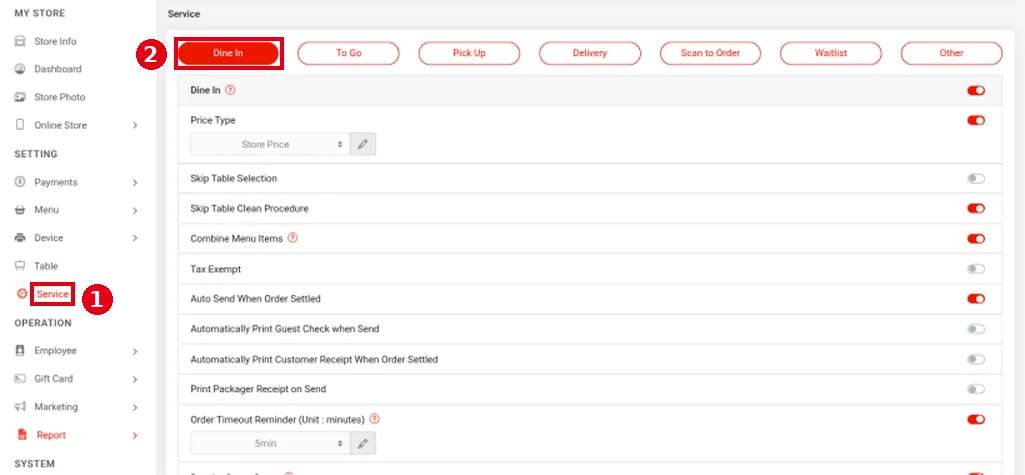Click the Dashboard gauge icon
1025x475 pixels.
point(20,69)
